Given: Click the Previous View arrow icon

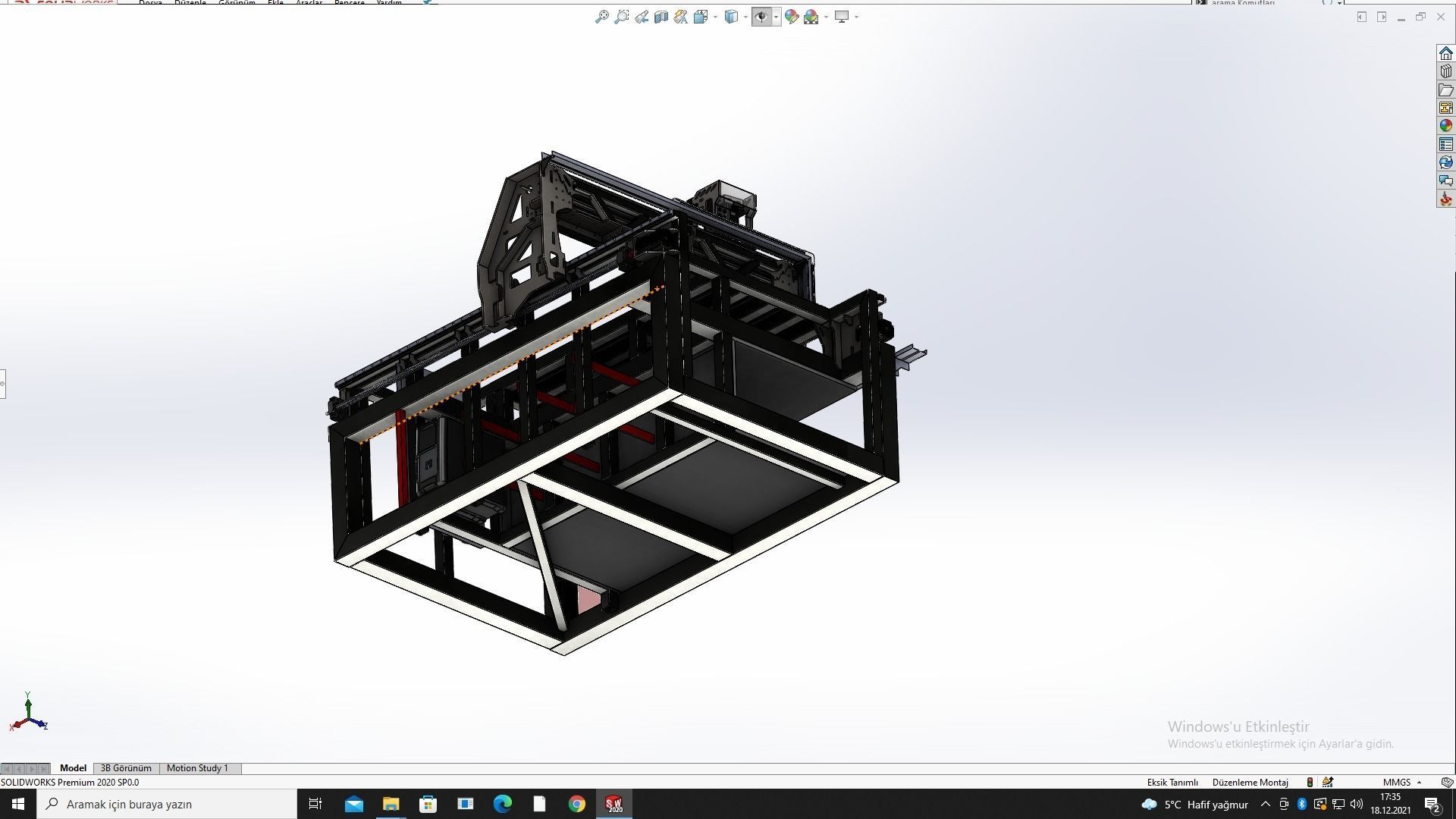Looking at the screenshot, I should (x=642, y=17).
